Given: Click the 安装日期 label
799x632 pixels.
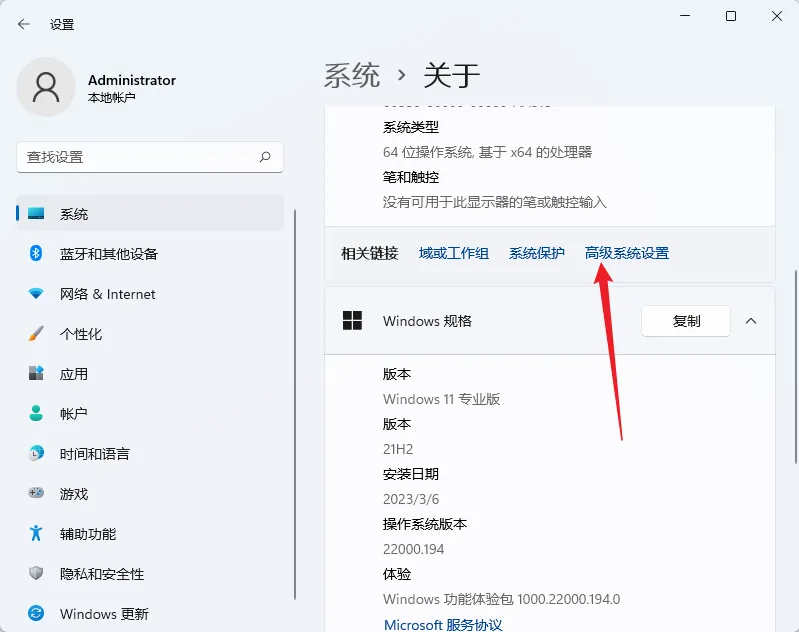Looking at the screenshot, I should (411, 474).
